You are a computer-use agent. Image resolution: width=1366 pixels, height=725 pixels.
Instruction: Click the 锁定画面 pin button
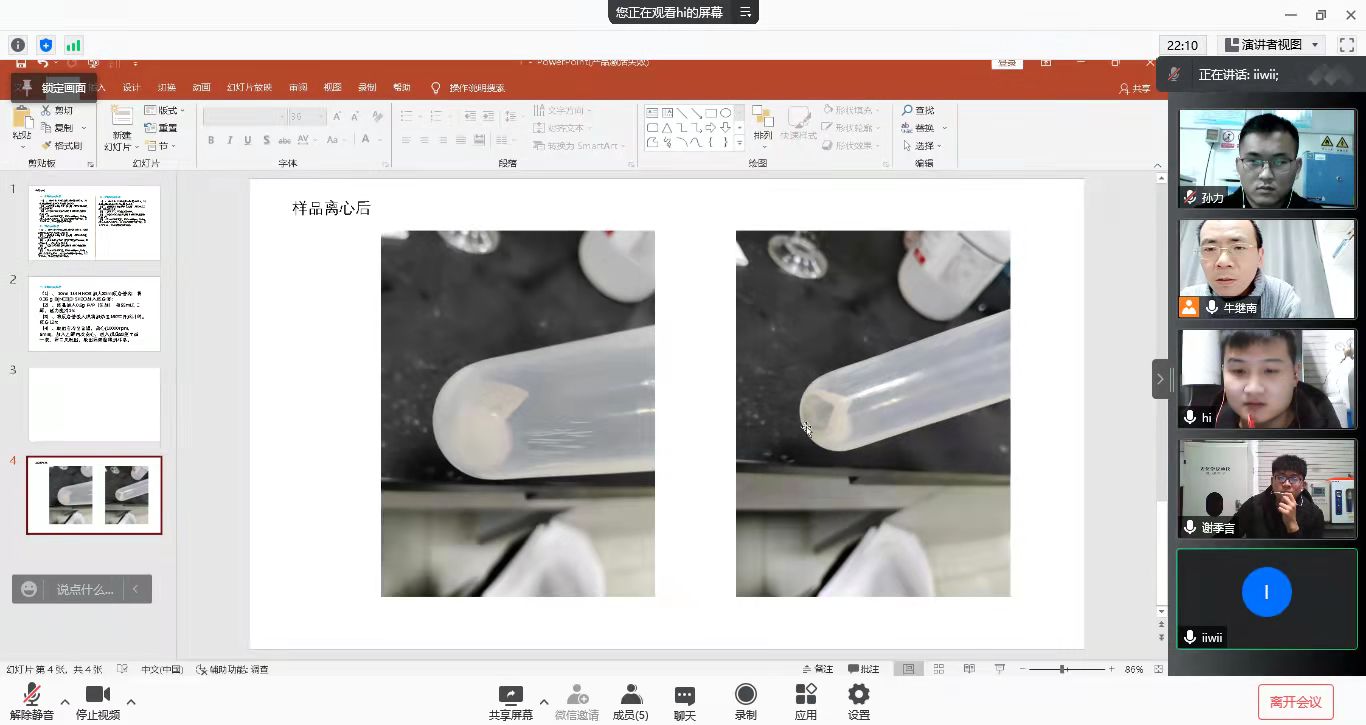click(54, 88)
